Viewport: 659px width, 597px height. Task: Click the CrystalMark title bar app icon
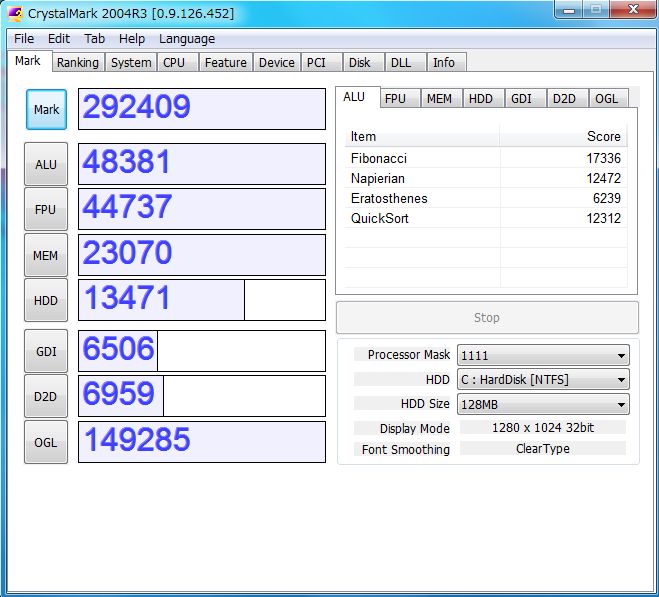pyautogui.click(x=15, y=13)
